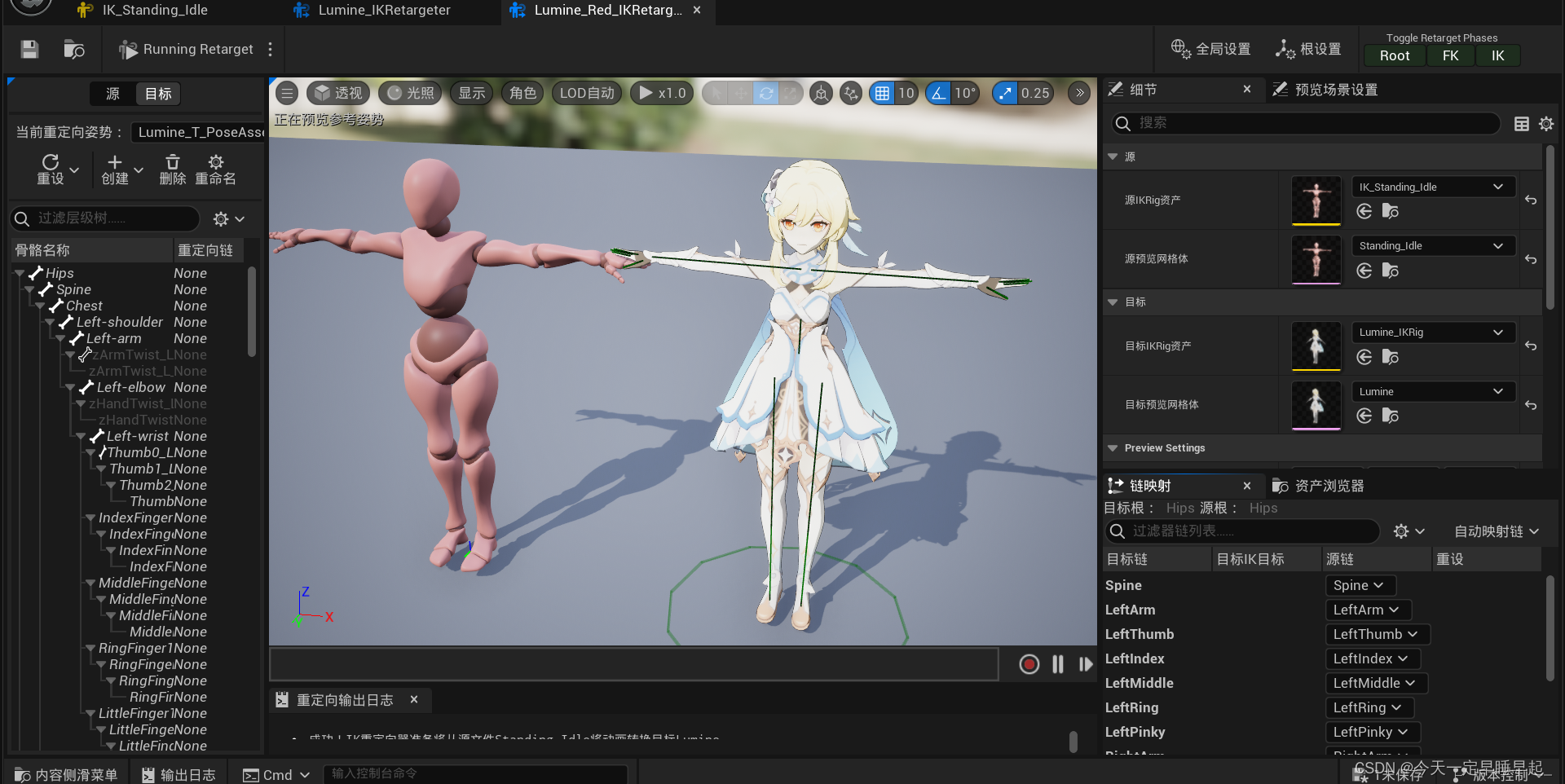Toggle the IK retarget phase
The height and width of the screenshot is (784, 1565).
click(x=1498, y=55)
